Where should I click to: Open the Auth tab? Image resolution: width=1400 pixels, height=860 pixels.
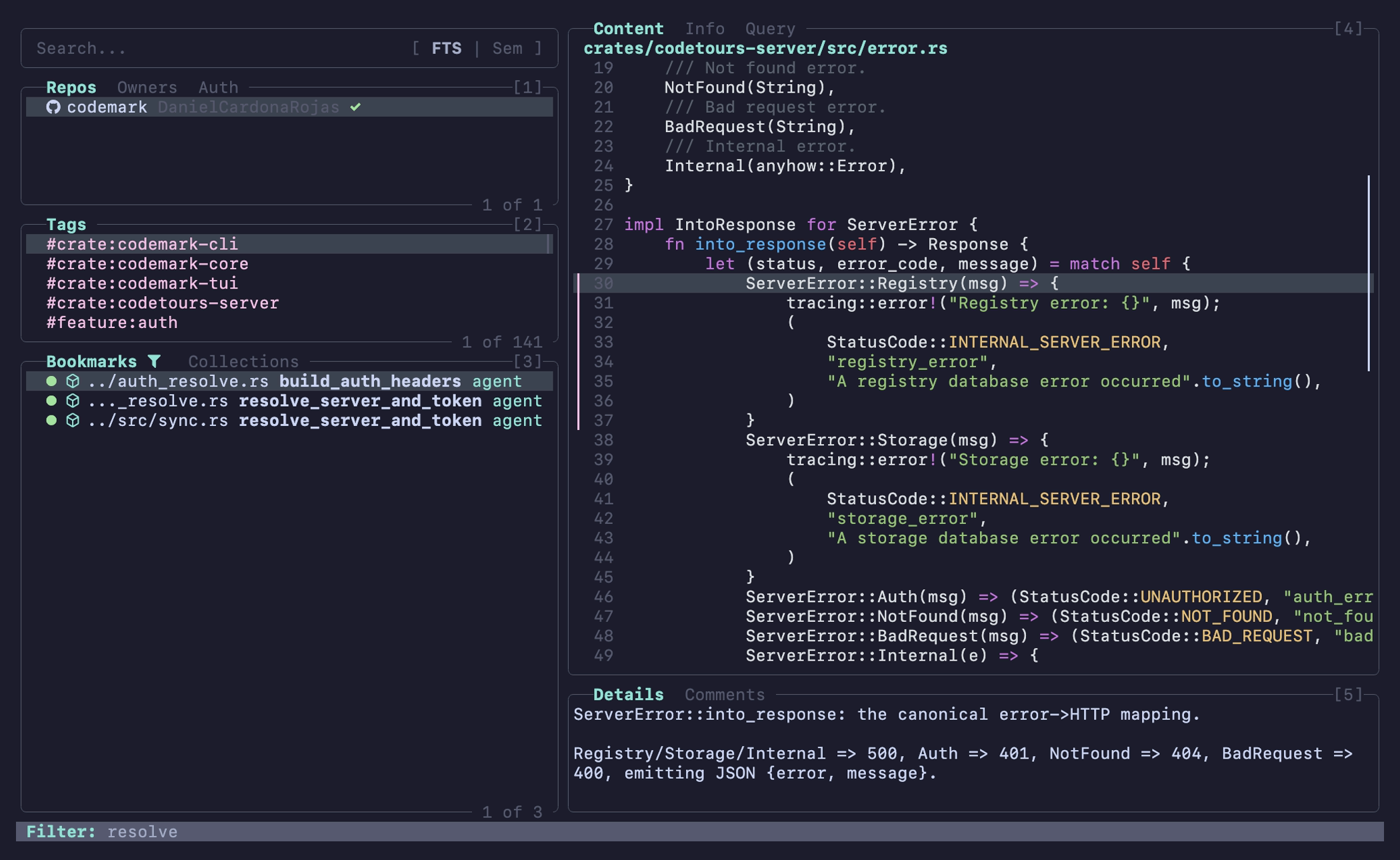[218, 87]
